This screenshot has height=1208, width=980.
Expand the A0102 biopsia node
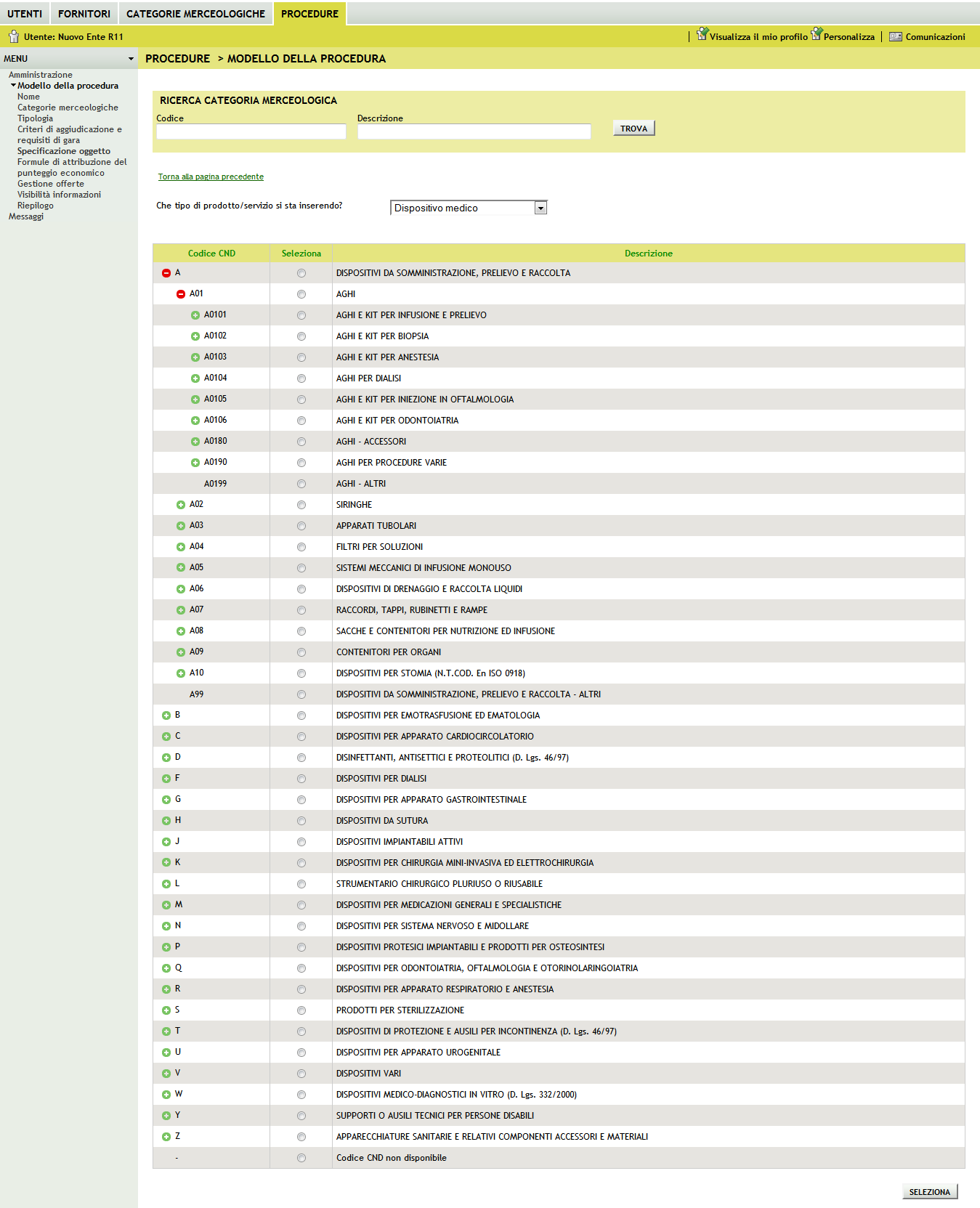[x=195, y=336]
